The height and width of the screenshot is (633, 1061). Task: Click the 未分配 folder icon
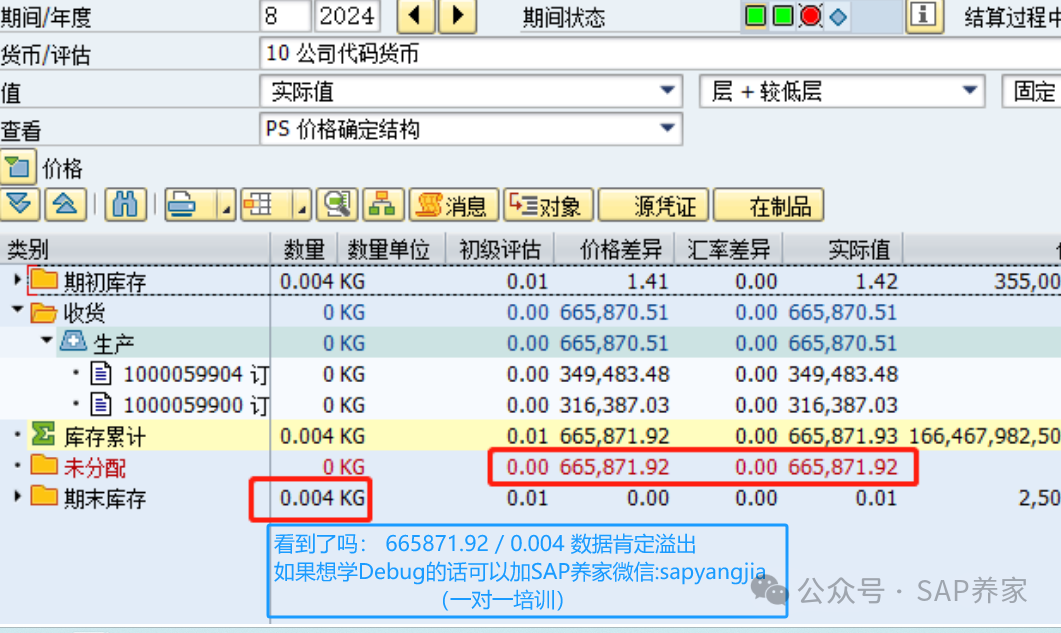pyautogui.click(x=44, y=465)
